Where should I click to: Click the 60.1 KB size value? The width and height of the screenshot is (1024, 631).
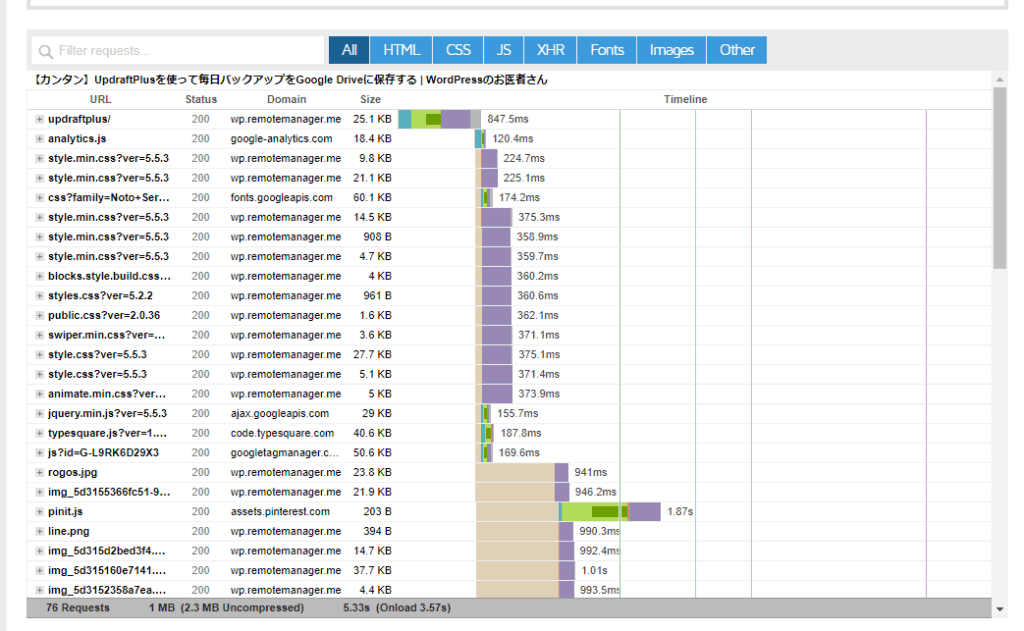pos(372,197)
